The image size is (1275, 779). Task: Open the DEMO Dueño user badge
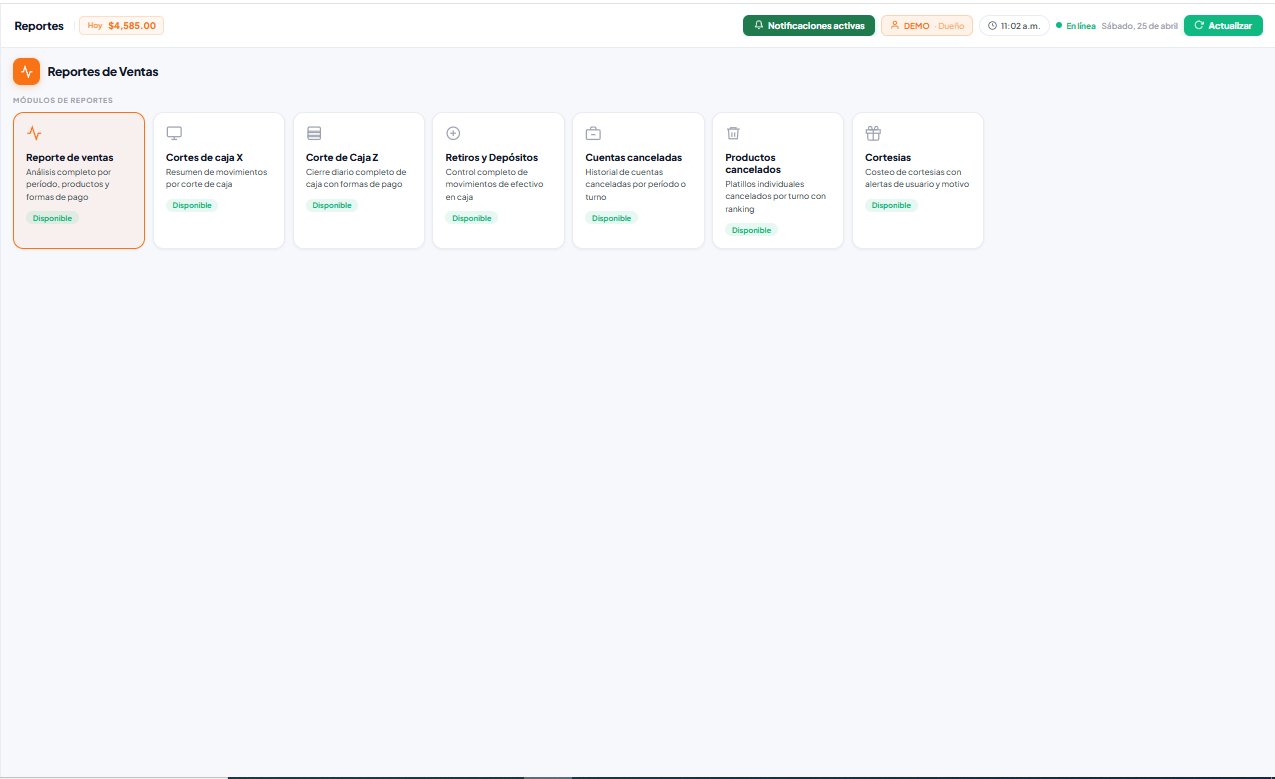926,26
